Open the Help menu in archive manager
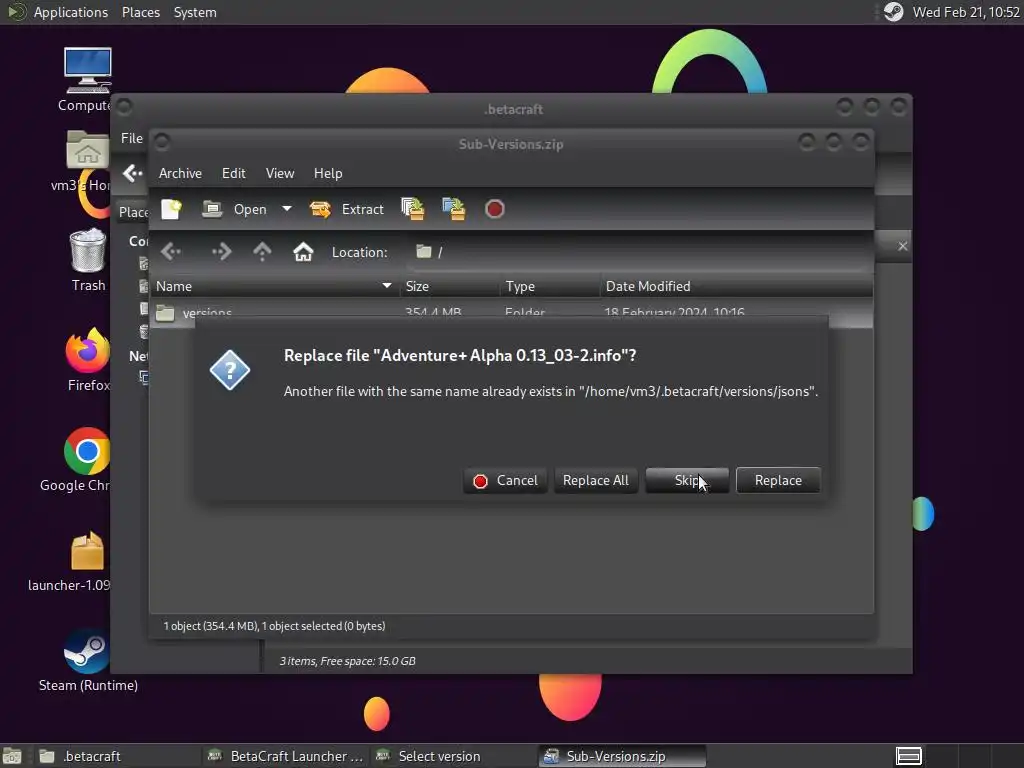The height and width of the screenshot is (768, 1024). click(328, 173)
